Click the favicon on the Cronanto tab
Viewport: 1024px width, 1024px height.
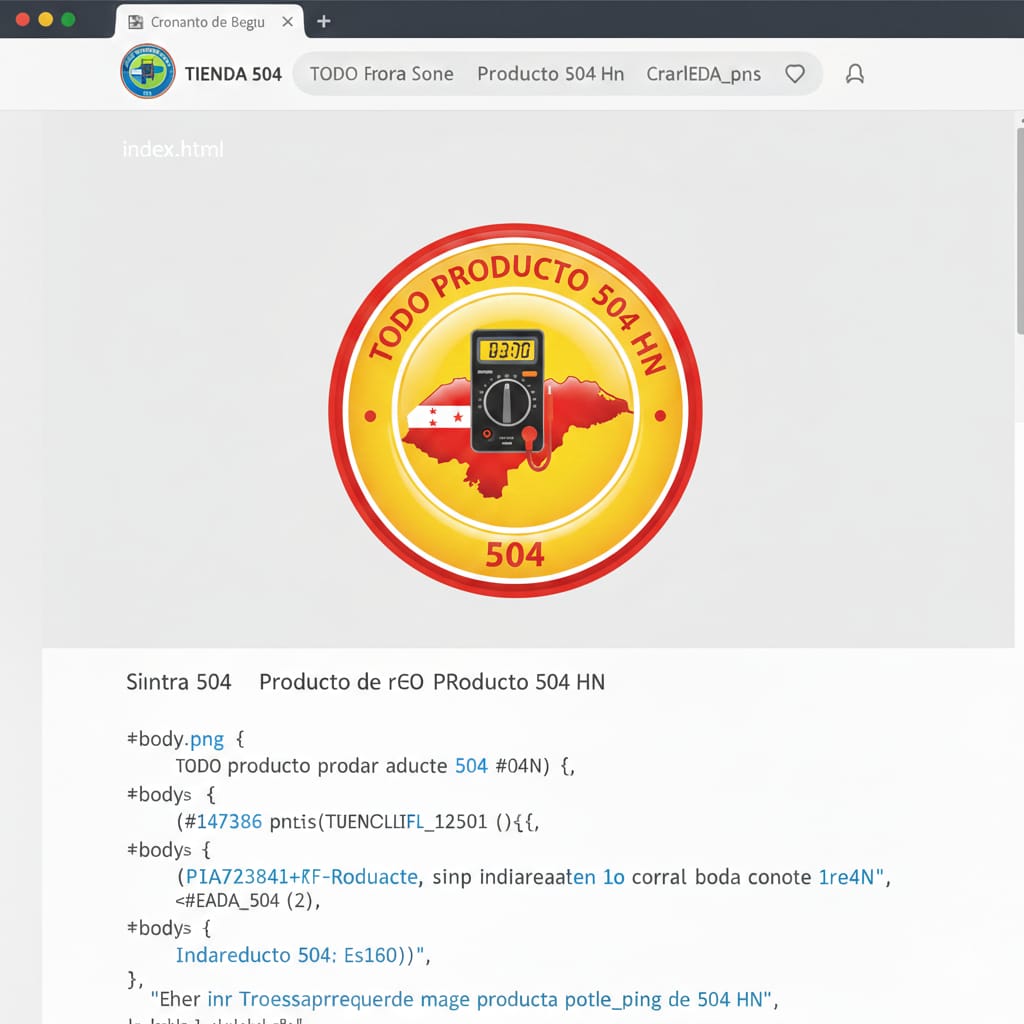pos(137,20)
